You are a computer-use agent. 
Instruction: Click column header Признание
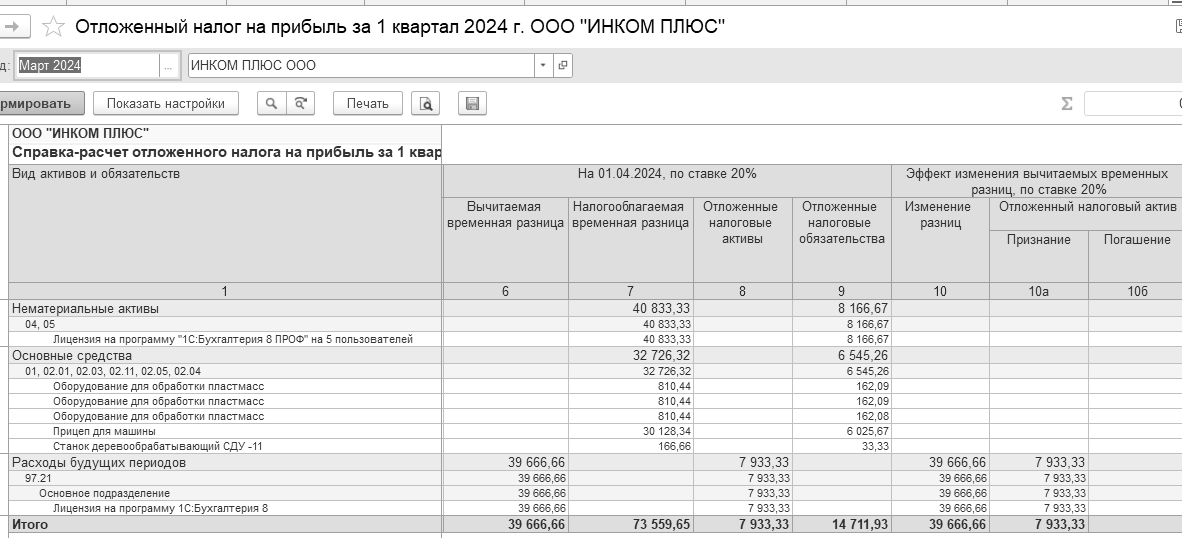point(1039,256)
